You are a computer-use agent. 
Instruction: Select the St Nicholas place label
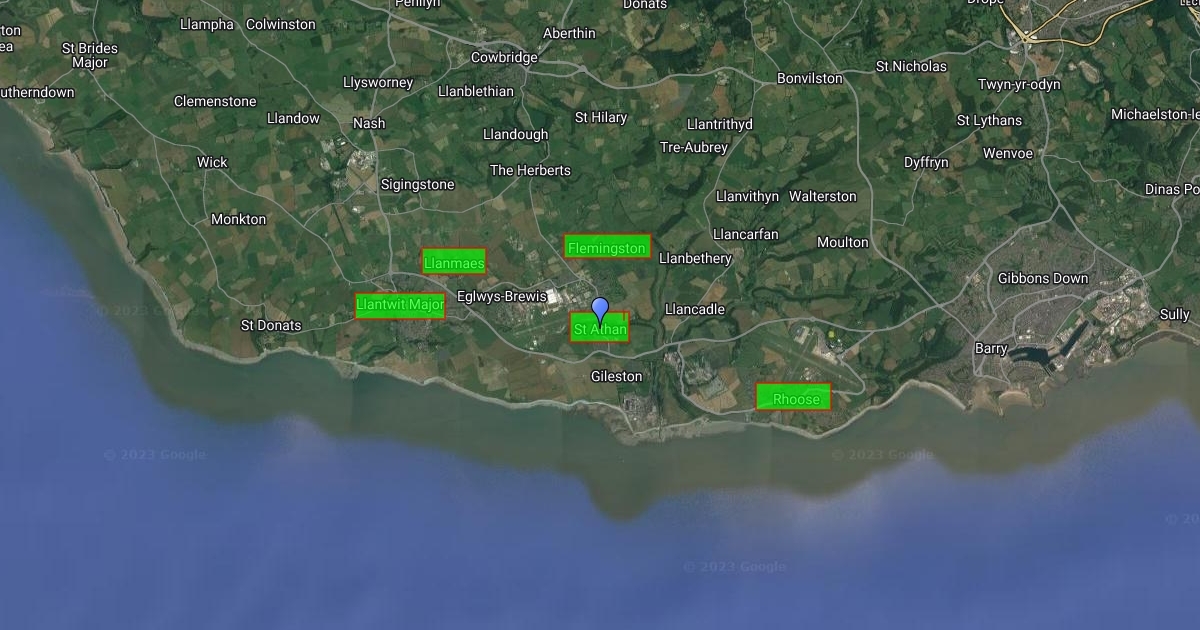[911, 66]
